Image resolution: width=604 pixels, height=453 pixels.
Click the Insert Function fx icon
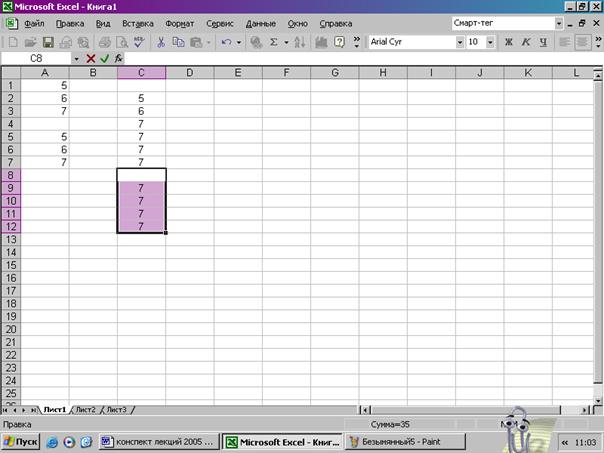point(118,59)
